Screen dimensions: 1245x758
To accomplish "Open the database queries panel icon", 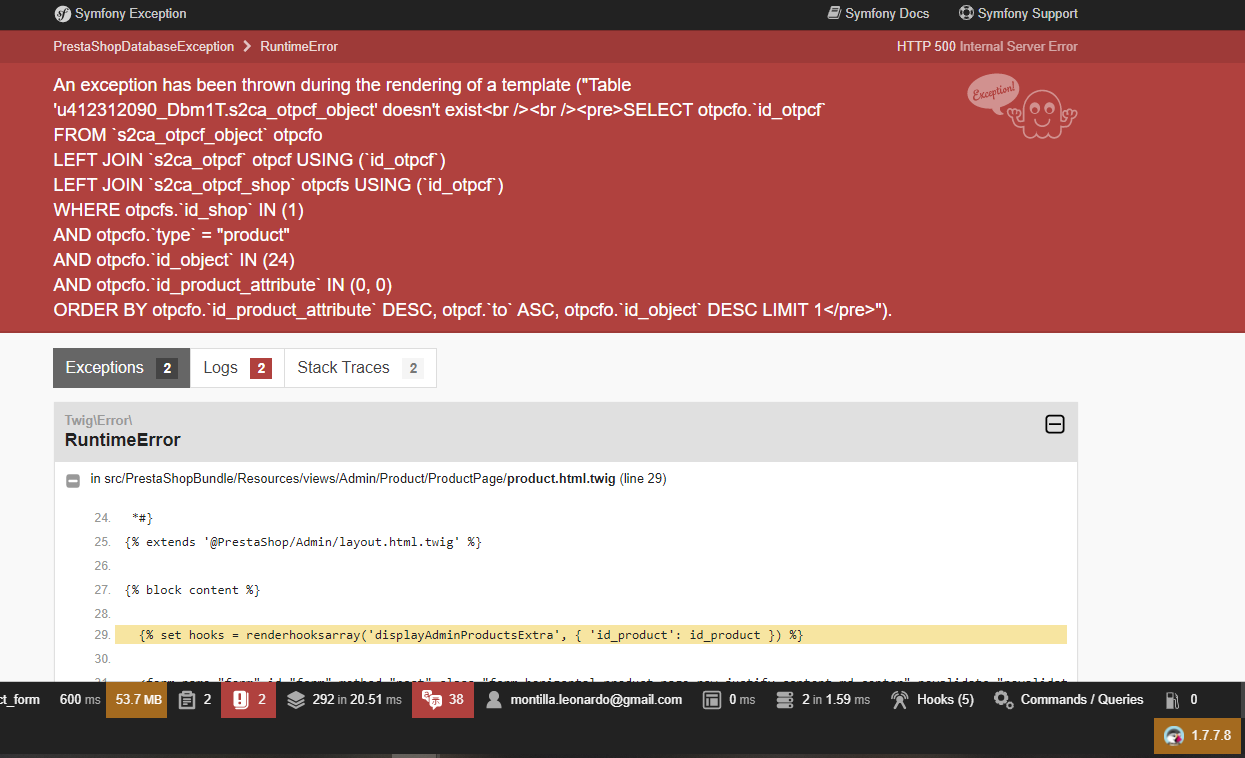I will point(785,700).
